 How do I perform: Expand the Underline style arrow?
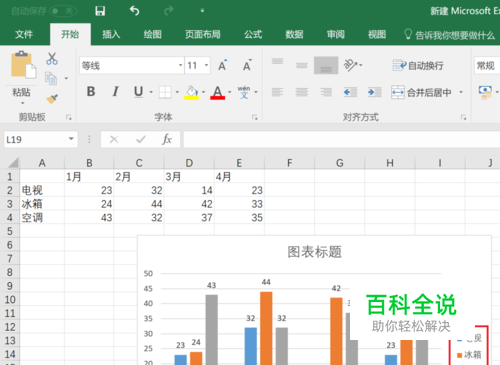point(151,92)
